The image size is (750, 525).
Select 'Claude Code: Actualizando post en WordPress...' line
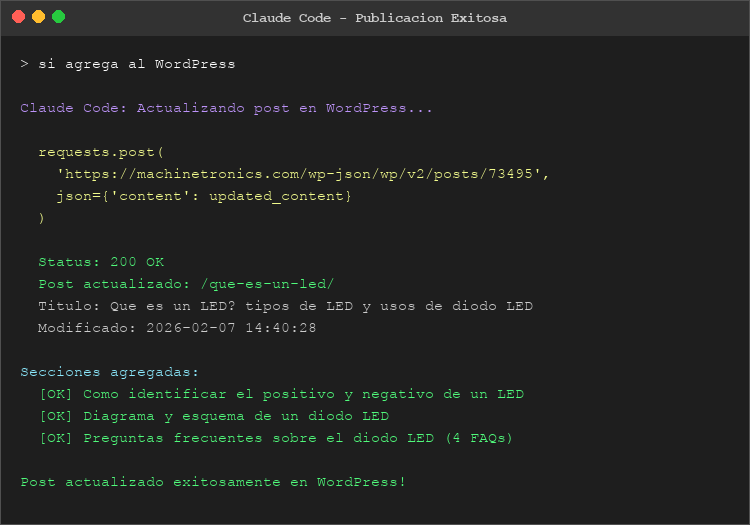(226, 108)
